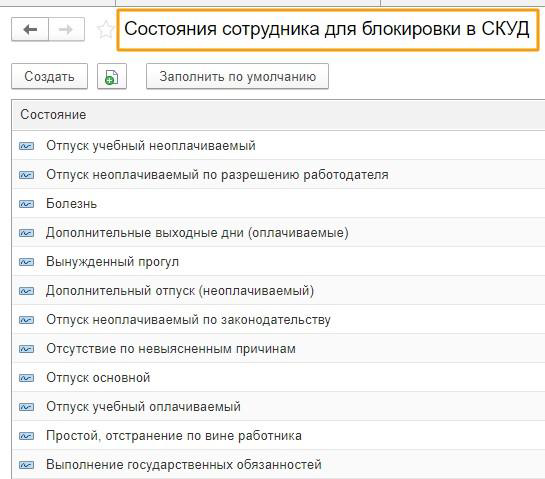Screen dimensions: 545x479
Task: Select Дополнительные выходные дни (оплачиваемые) row
Action: click(278, 233)
